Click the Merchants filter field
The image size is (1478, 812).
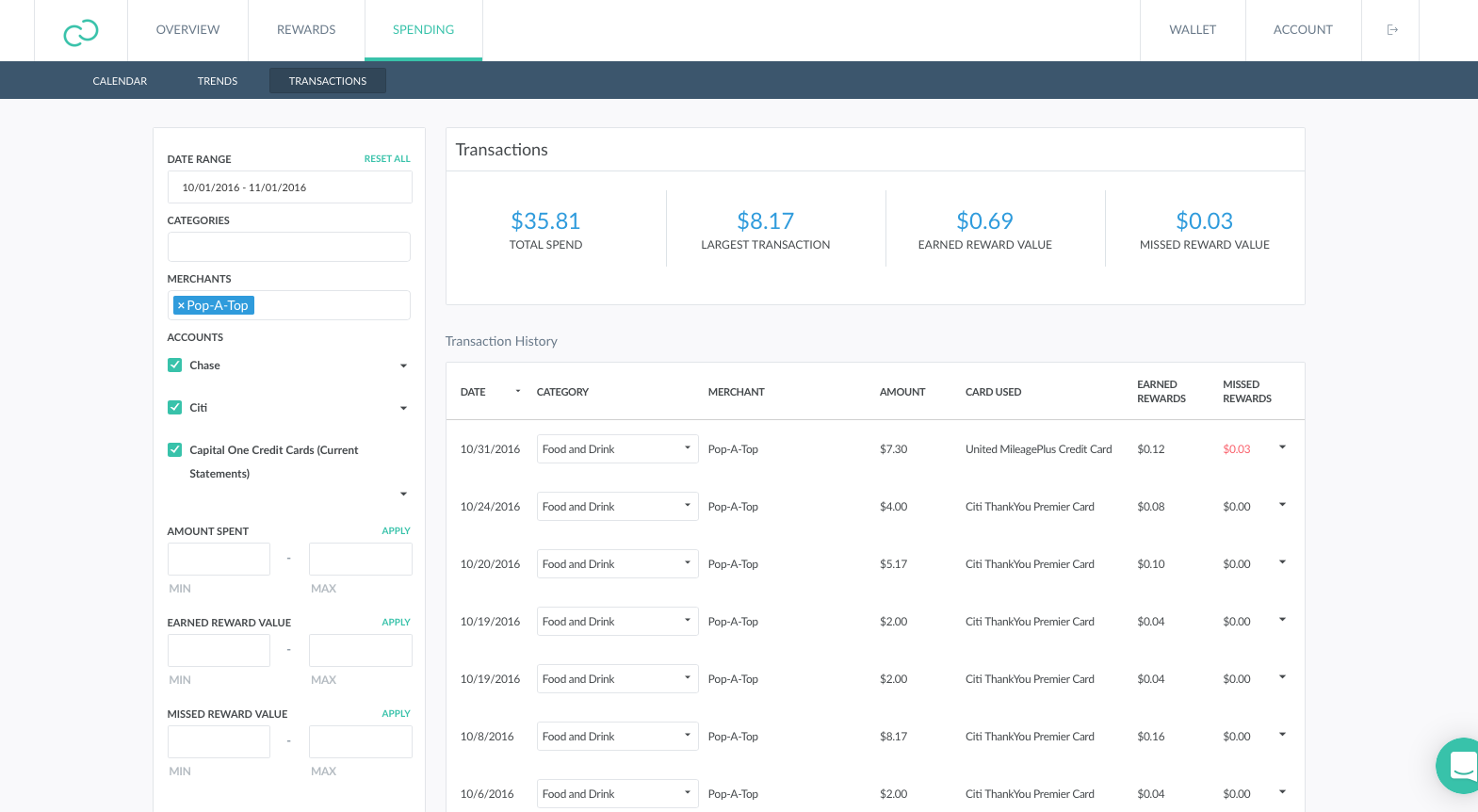(x=289, y=305)
